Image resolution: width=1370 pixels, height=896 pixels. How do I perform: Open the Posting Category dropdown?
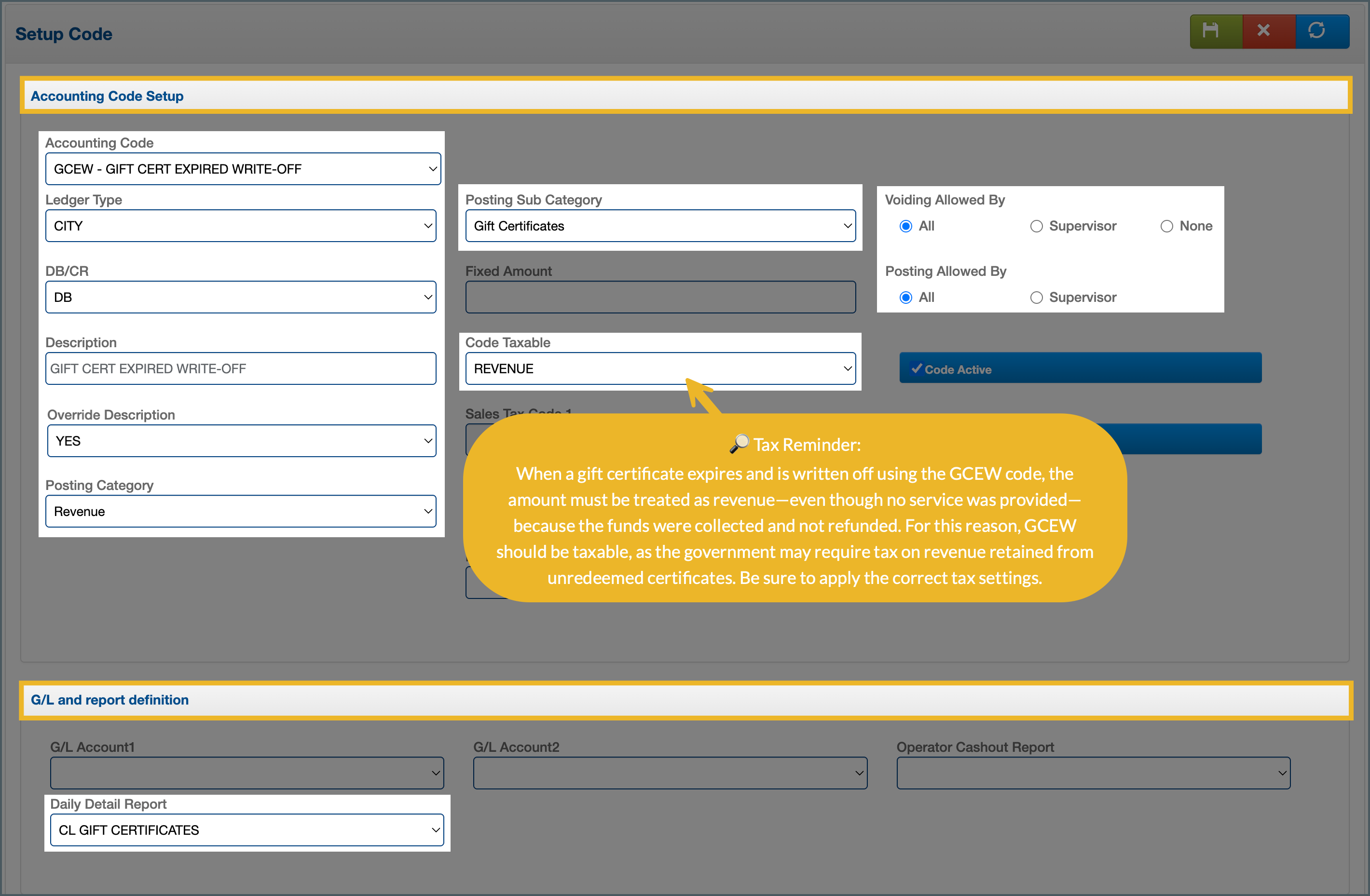point(241,512)
